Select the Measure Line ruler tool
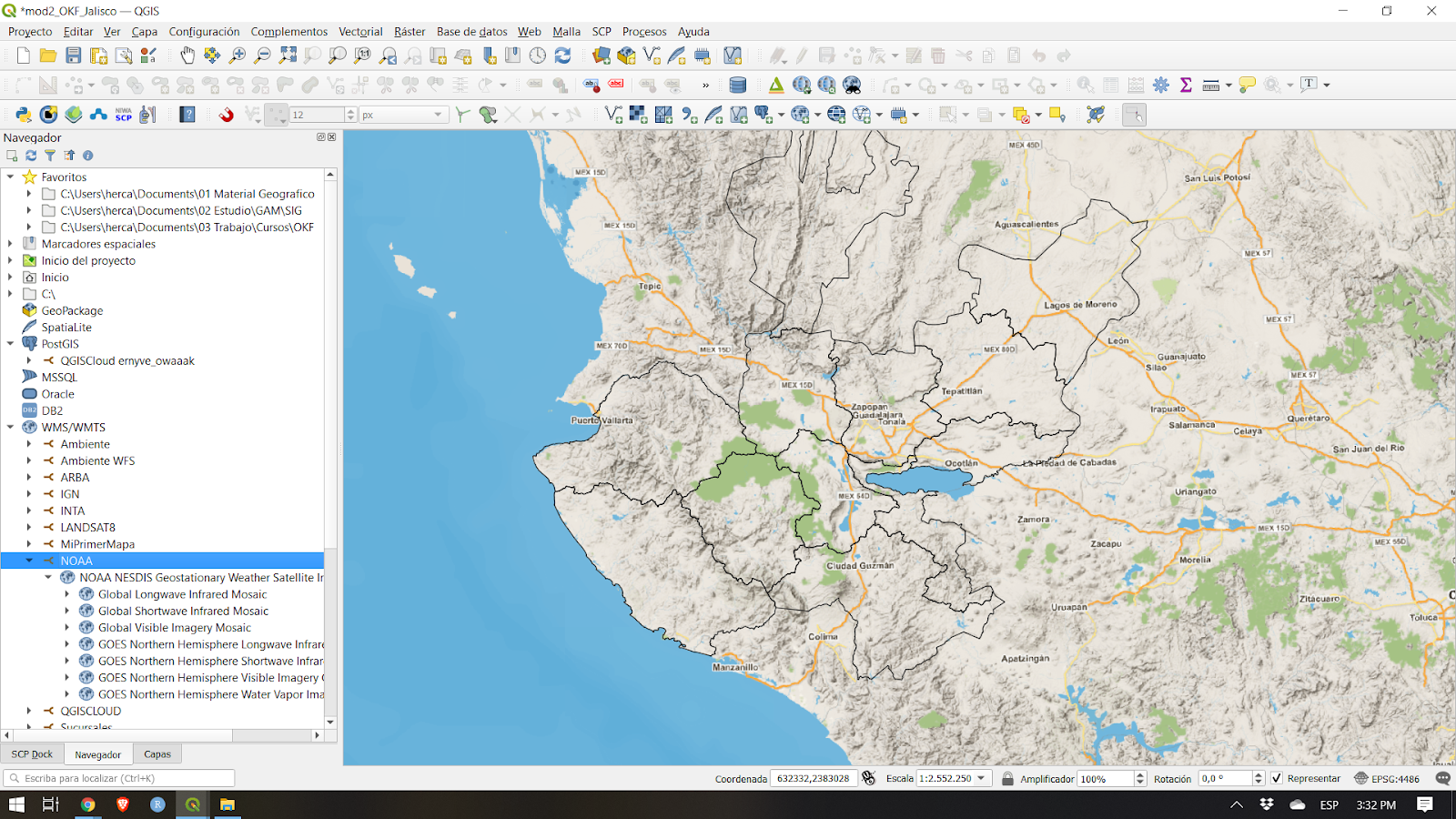 click(x=1210, y=85)
